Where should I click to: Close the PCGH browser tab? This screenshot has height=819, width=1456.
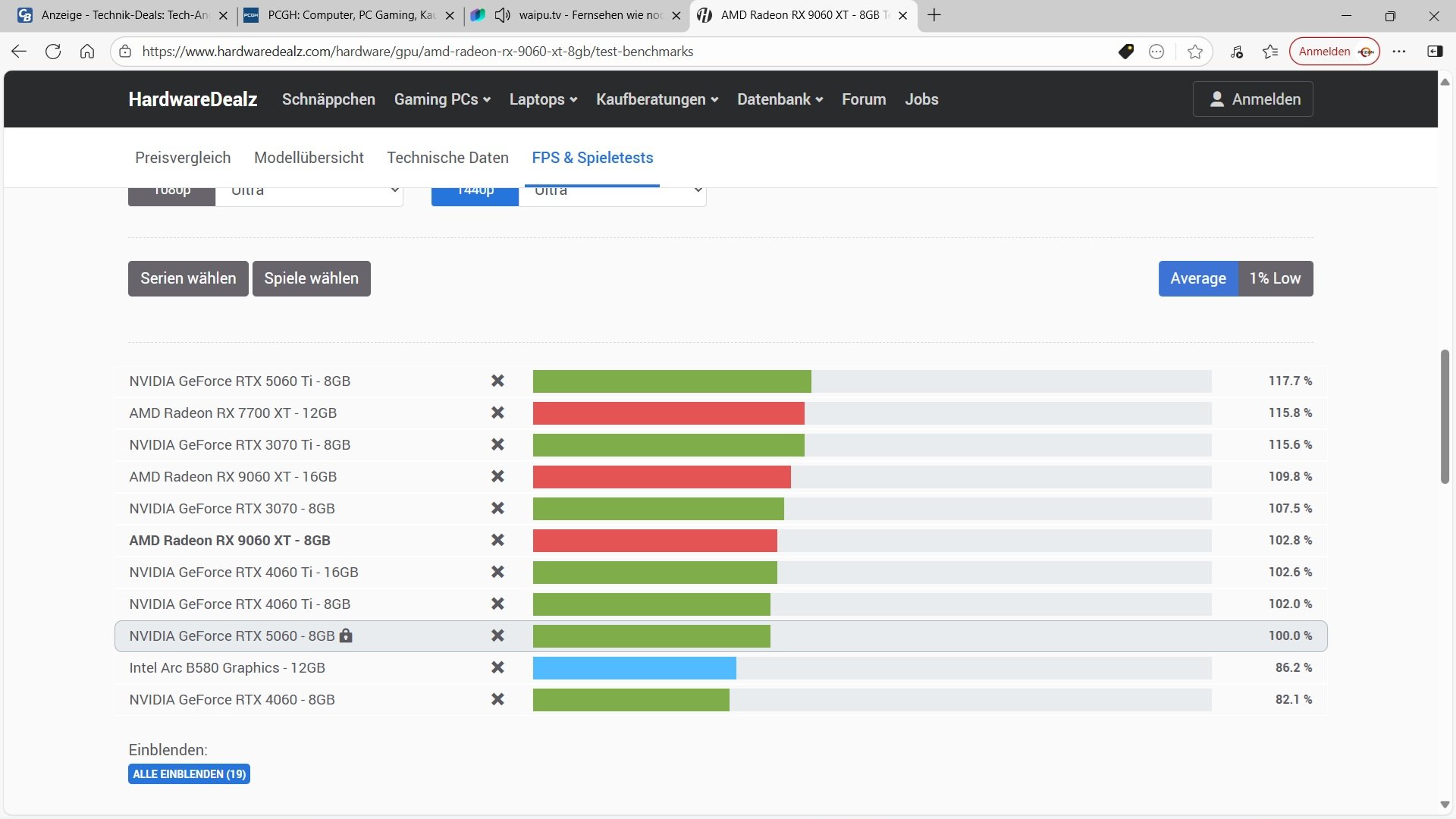point(450,15)
